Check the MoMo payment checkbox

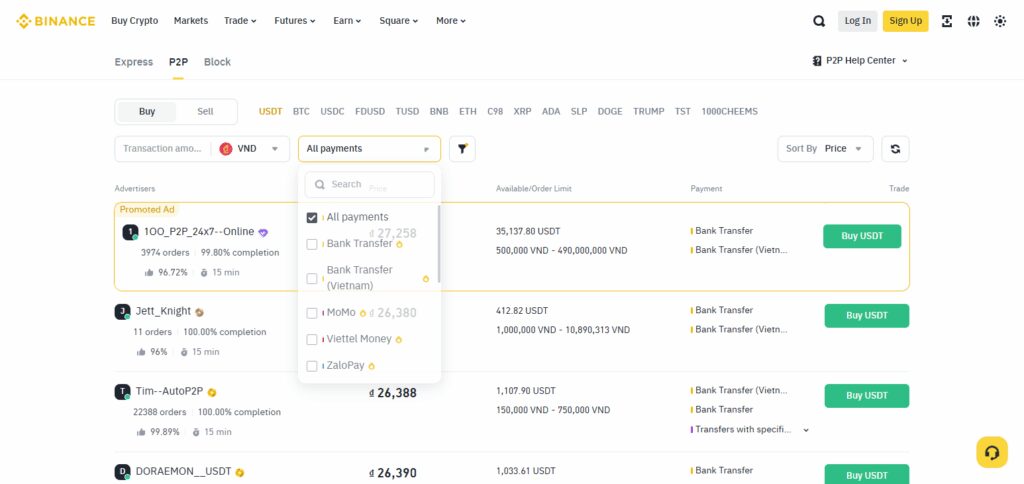coord(312,314)
